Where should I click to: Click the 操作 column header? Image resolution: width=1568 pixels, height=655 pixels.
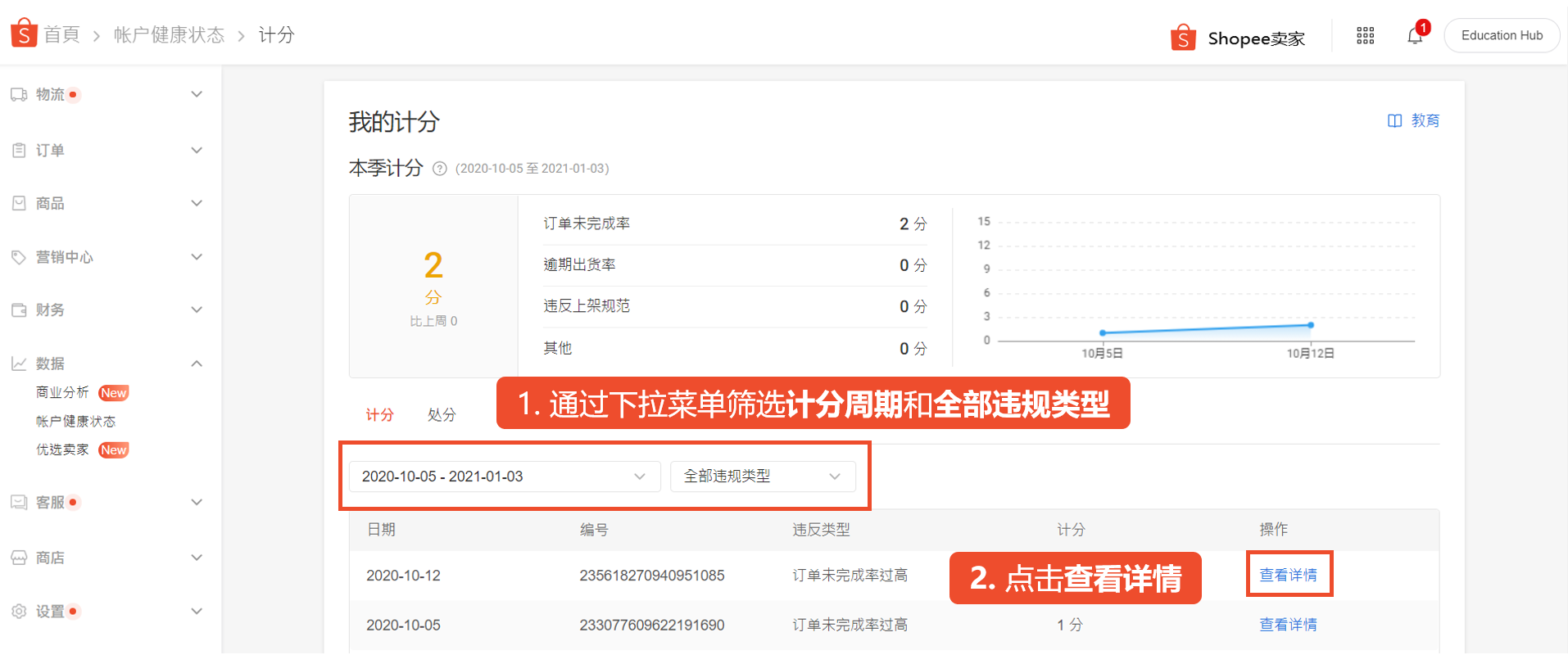[1274, 530]
